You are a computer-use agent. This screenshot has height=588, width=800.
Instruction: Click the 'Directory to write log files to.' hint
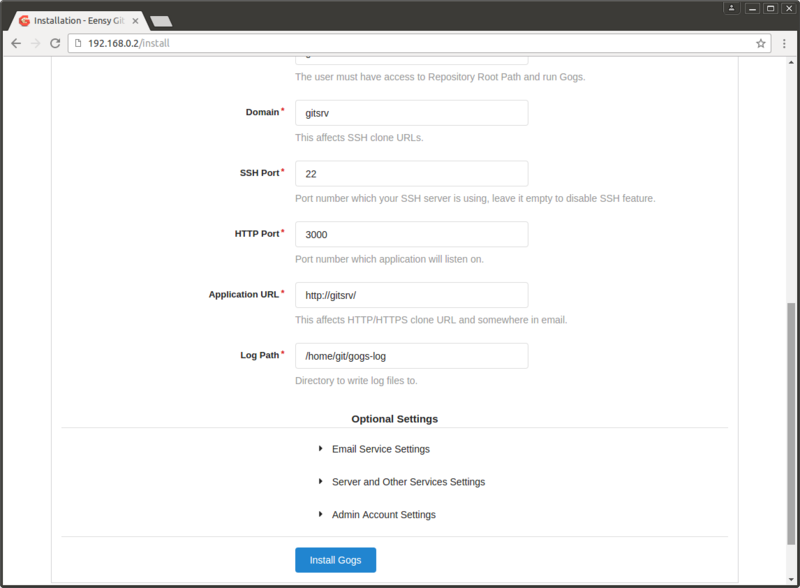(356, 381)
